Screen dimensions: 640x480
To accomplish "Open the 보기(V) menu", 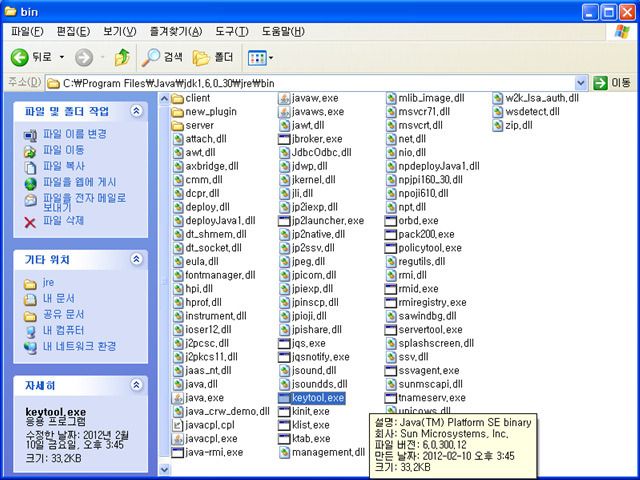I will pos(120,31).
